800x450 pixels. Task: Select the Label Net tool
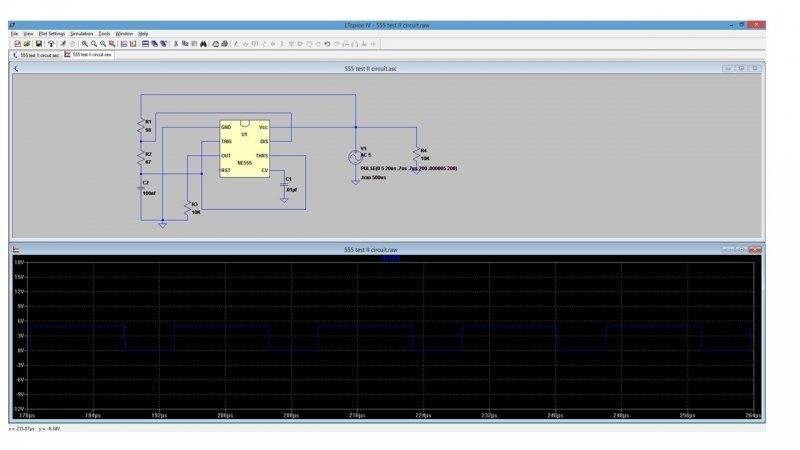click(255, 44)
